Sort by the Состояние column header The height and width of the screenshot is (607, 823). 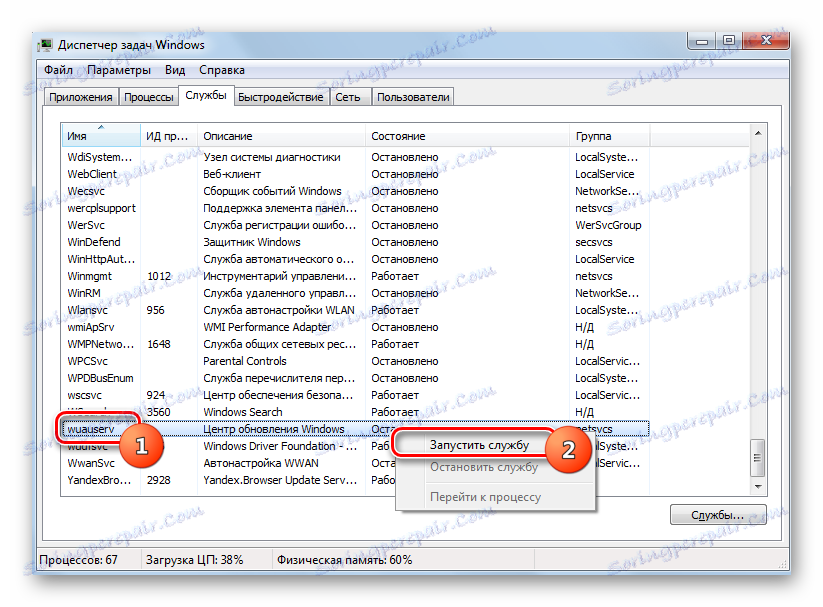coord(467,136)
